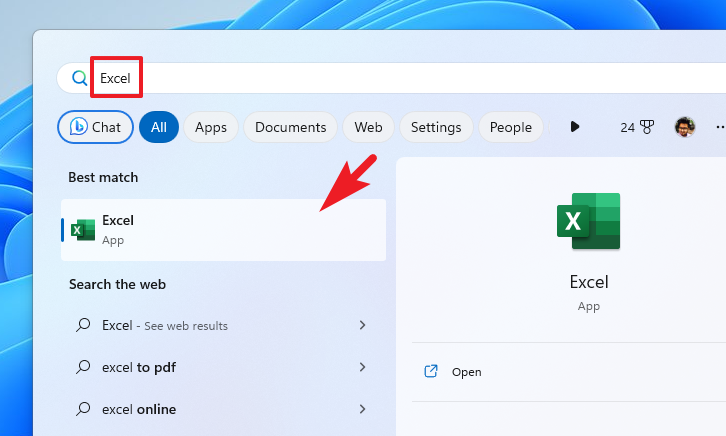This screenshot has height=436, width=726.
Task: Expand chevron for 'excel to pdf'
Action: point(363,367)
